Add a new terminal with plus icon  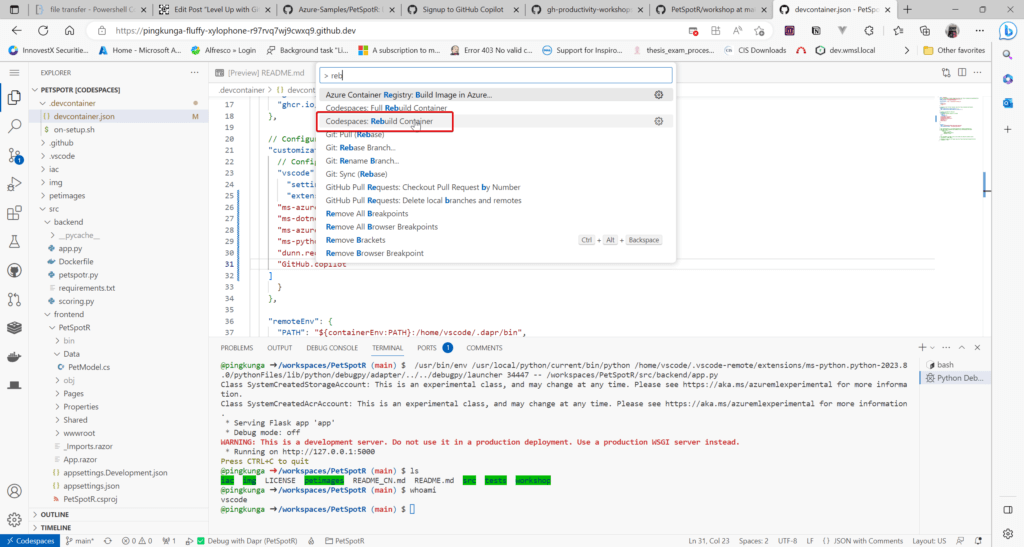(921, 347)
